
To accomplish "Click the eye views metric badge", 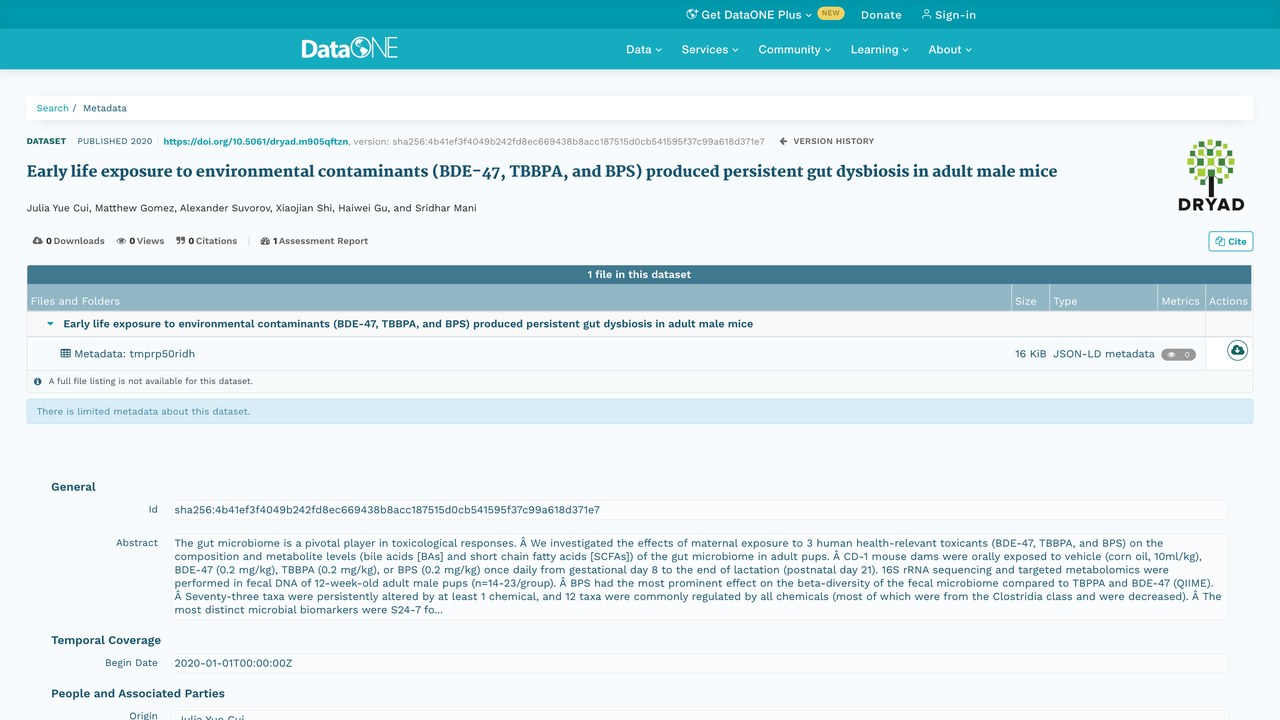I will click(1178, 354).
